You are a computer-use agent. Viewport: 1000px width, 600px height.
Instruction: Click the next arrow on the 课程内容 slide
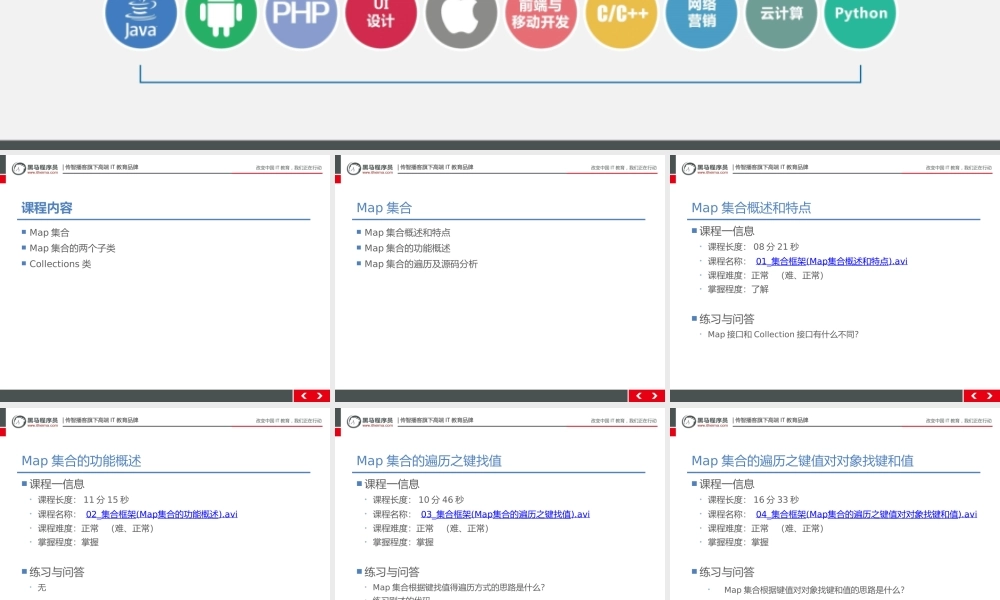tap(320, 395)
